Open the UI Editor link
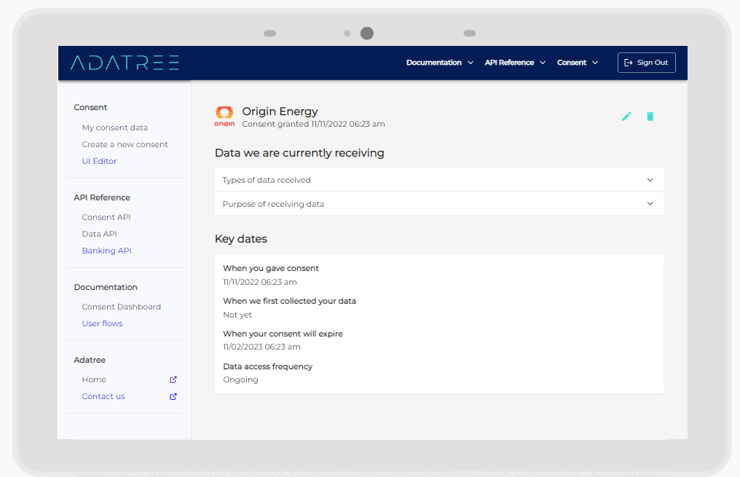The height and width of the screenshot is (477, 740). 99,161
